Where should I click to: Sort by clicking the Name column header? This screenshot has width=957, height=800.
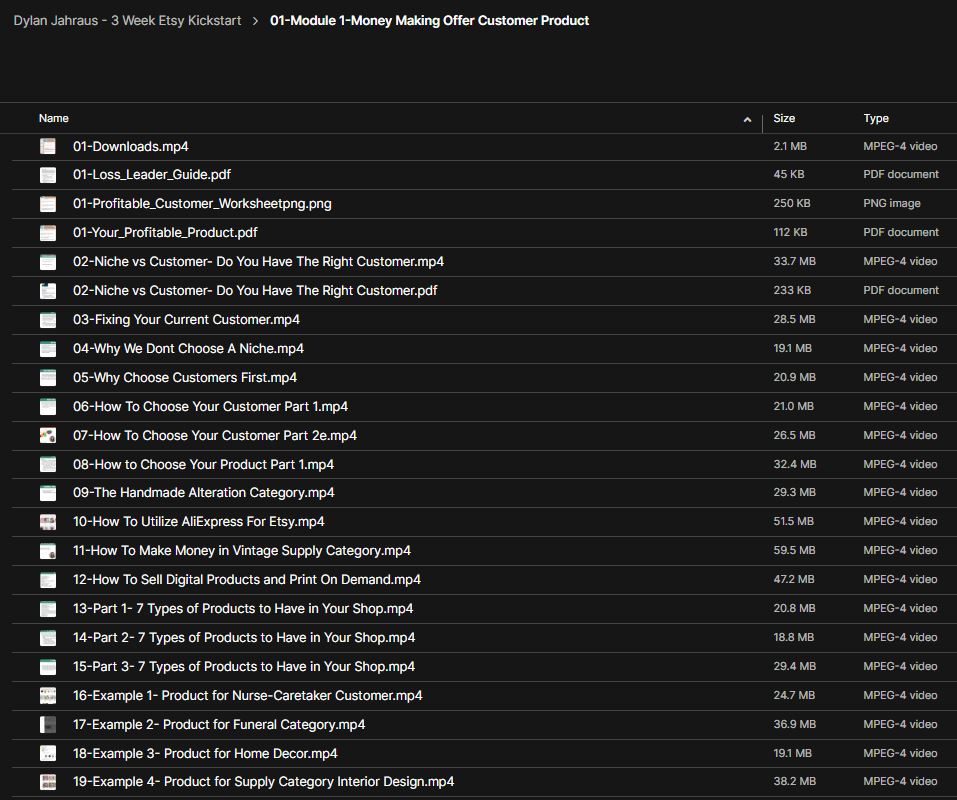click(54, 118)
